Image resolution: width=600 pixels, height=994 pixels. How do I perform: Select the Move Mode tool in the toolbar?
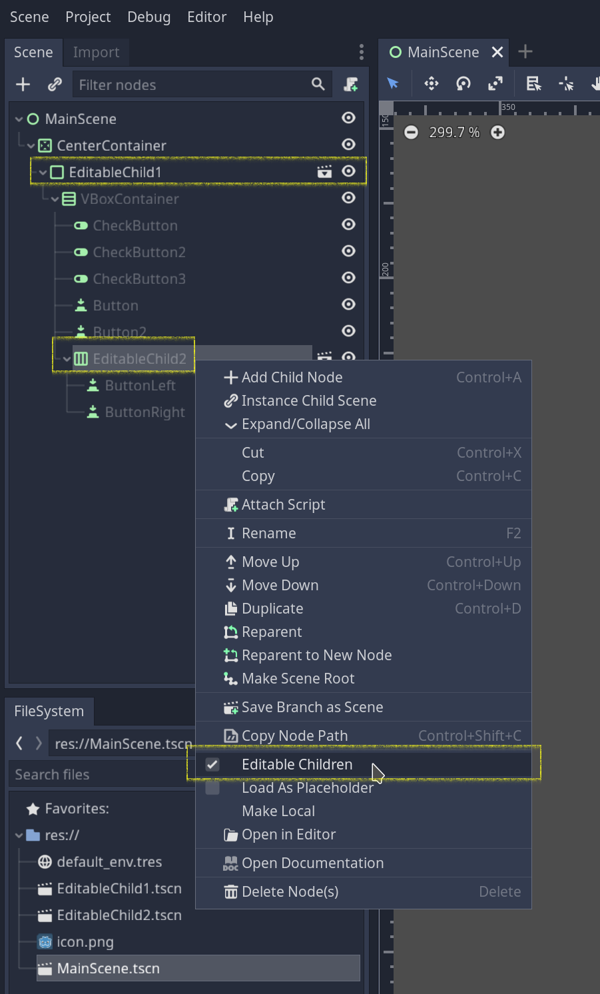[430, 84]
